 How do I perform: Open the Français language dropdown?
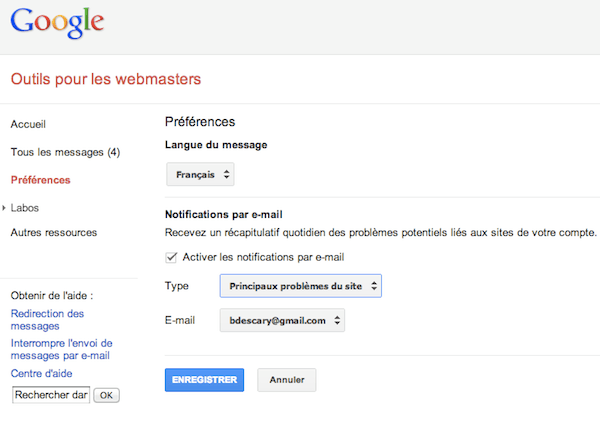(200, 175)
